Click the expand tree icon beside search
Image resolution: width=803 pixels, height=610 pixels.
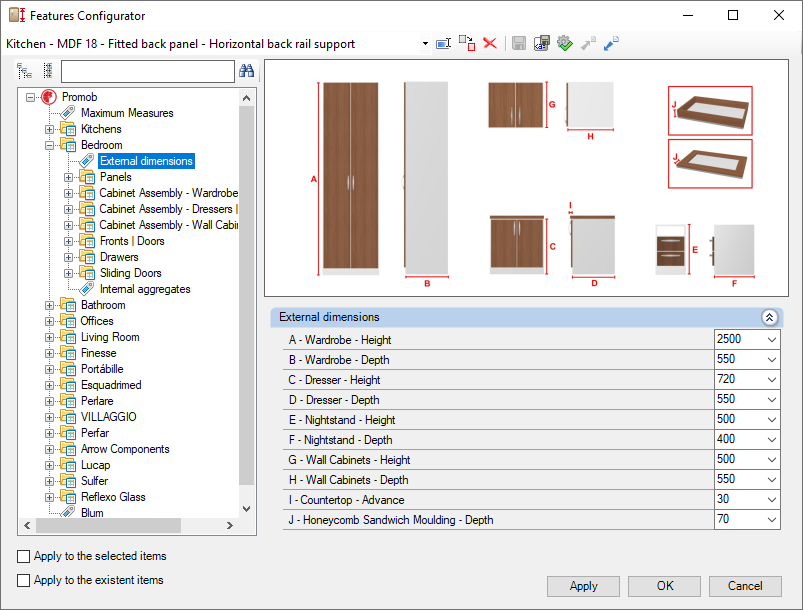[x=24, y=71]
